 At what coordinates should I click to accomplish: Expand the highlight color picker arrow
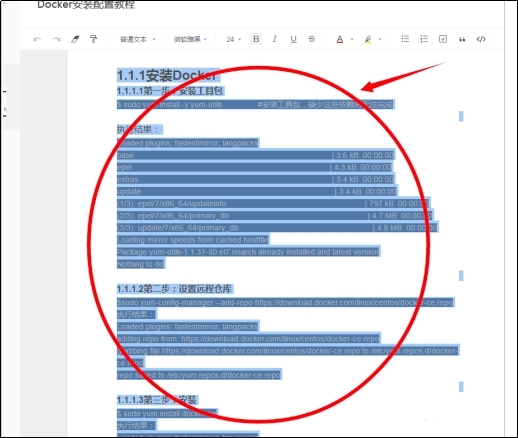[x=380, y=39]
